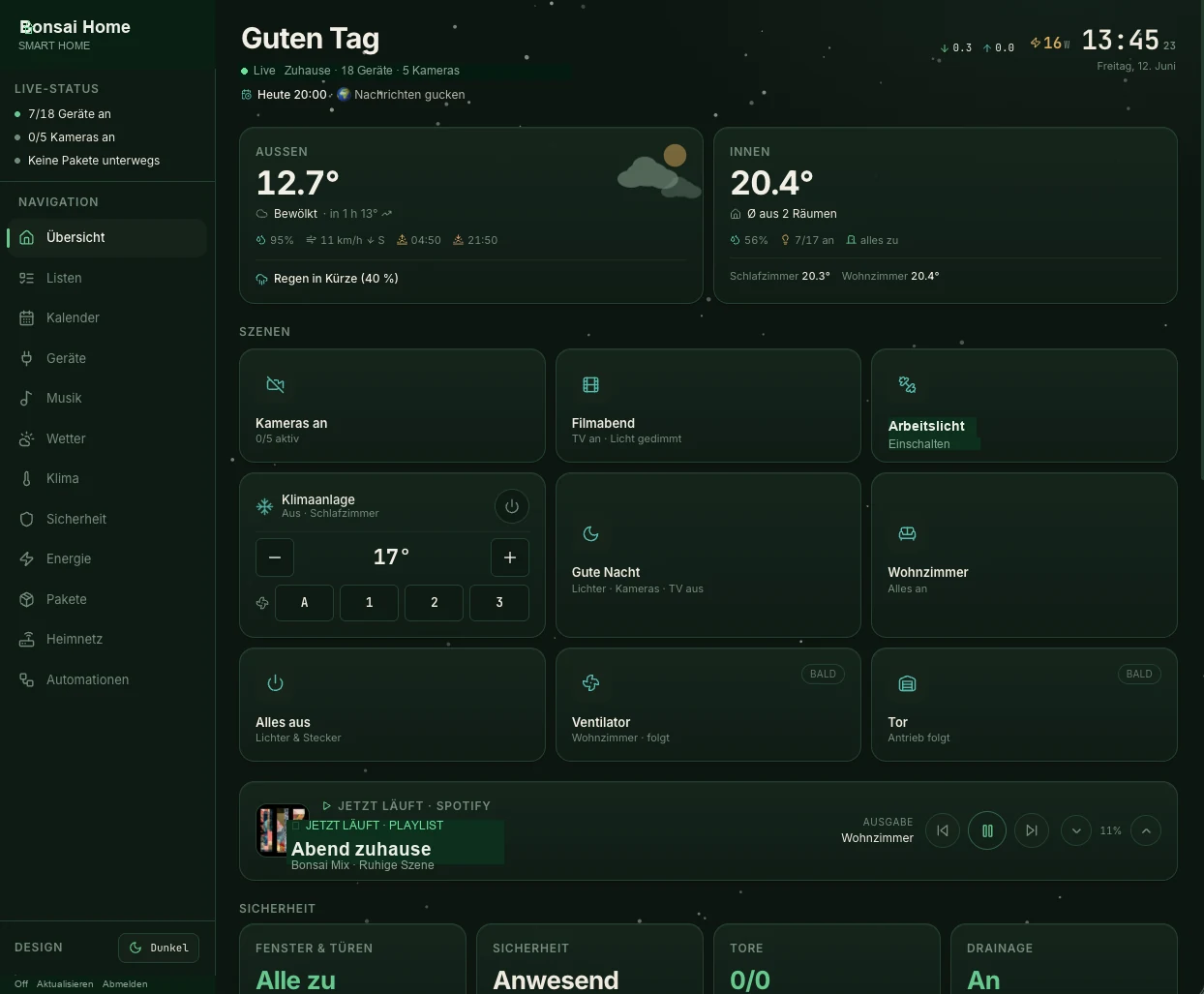Click the film strip icon in Filmabend

click(x=590, y=384)
